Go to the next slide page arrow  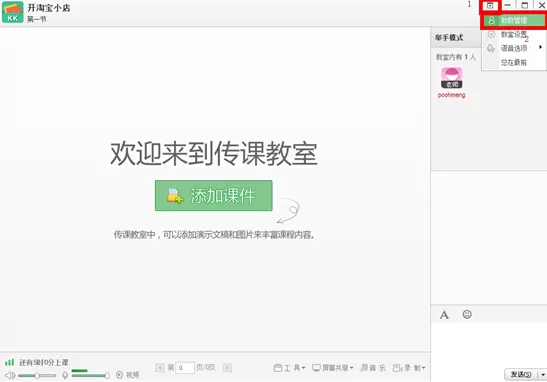coord(227,368)
